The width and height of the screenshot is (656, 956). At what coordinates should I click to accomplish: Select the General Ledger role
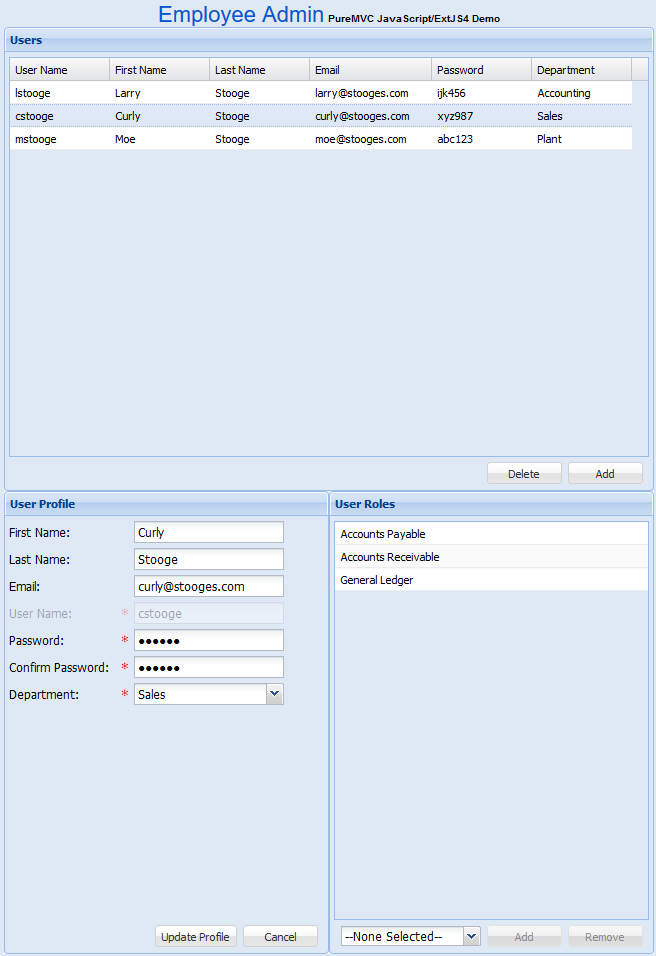click(x=491, y=580)
